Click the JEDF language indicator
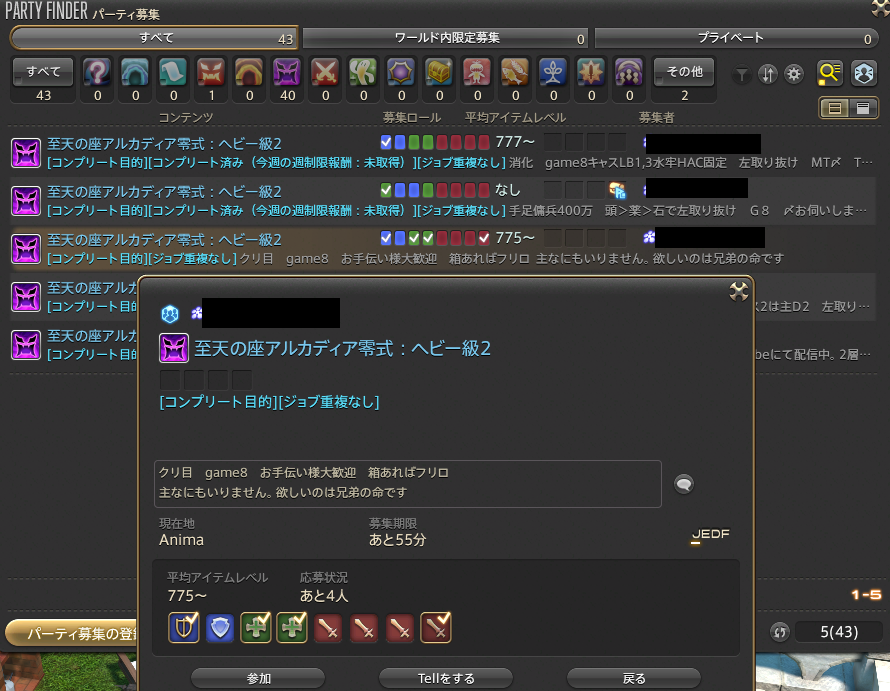 [x=710, y=534]
